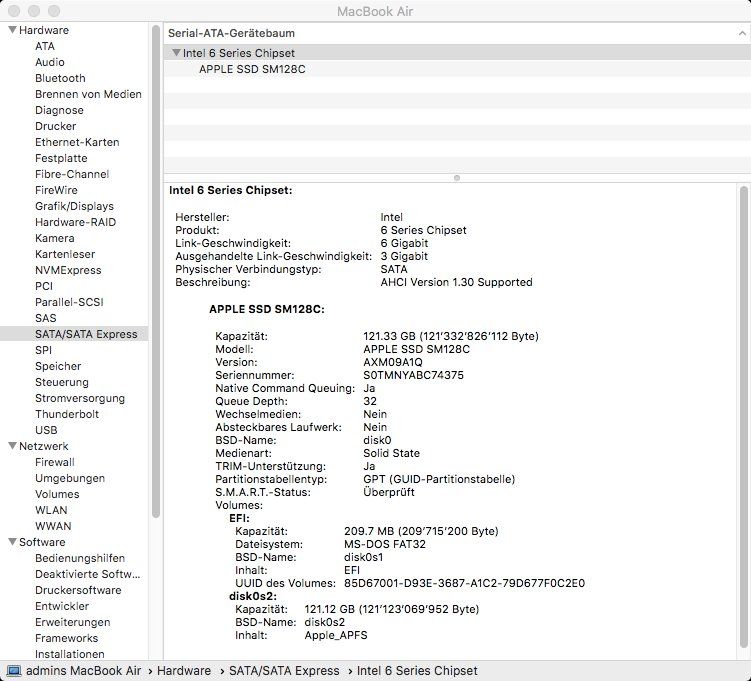751x681 pixels.
Task: Click the 'MS-DOS FAT32' file system value
Action: [x=385, y=544]
